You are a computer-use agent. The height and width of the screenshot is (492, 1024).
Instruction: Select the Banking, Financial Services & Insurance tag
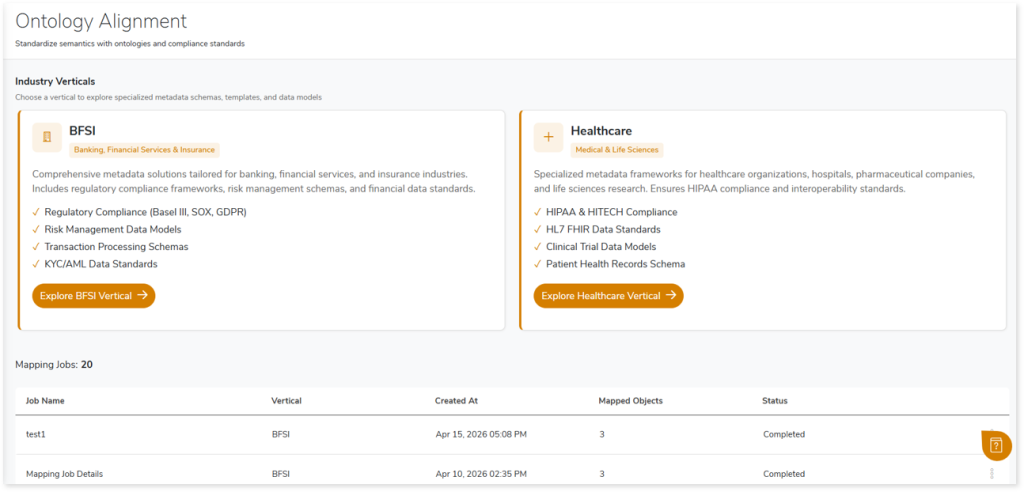[144, 150]
